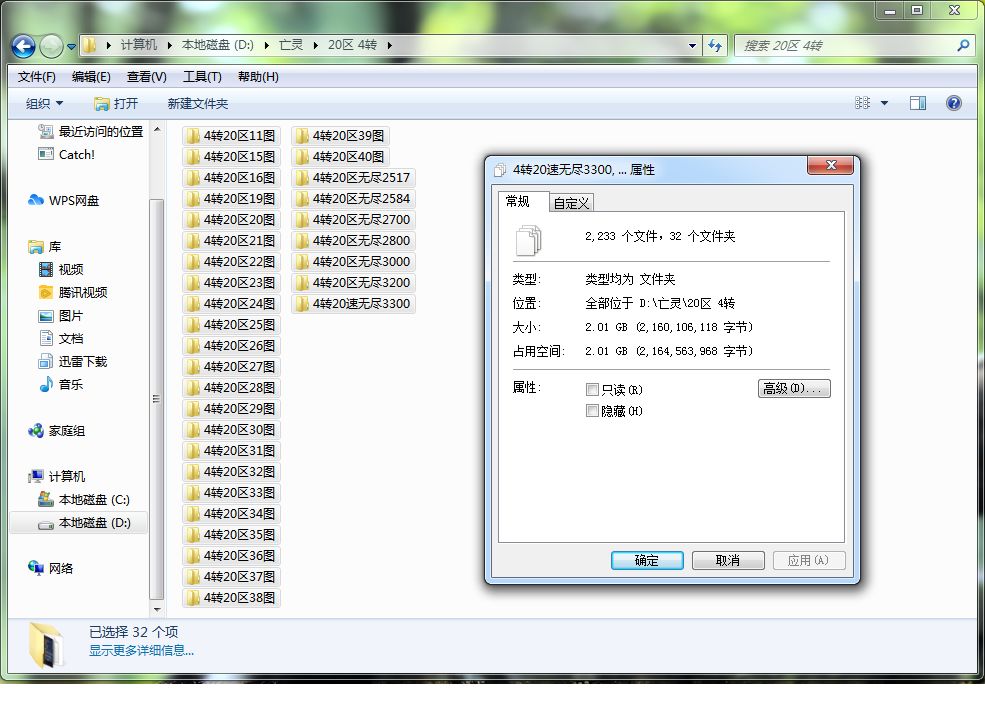Select the 4转20区40图 folder
The height and width of the screenshot is (703, 985).
(340, 156)
